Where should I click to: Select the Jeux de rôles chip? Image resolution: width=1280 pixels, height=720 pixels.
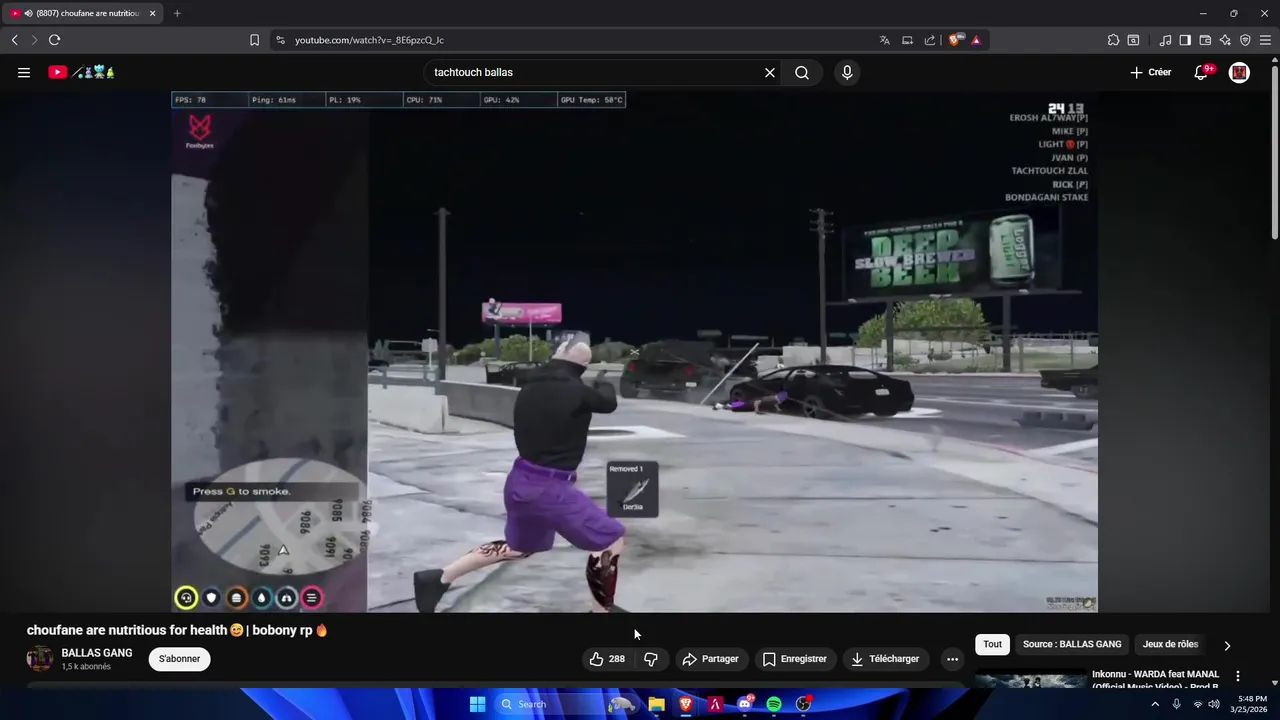click(x=1170, y=644)
